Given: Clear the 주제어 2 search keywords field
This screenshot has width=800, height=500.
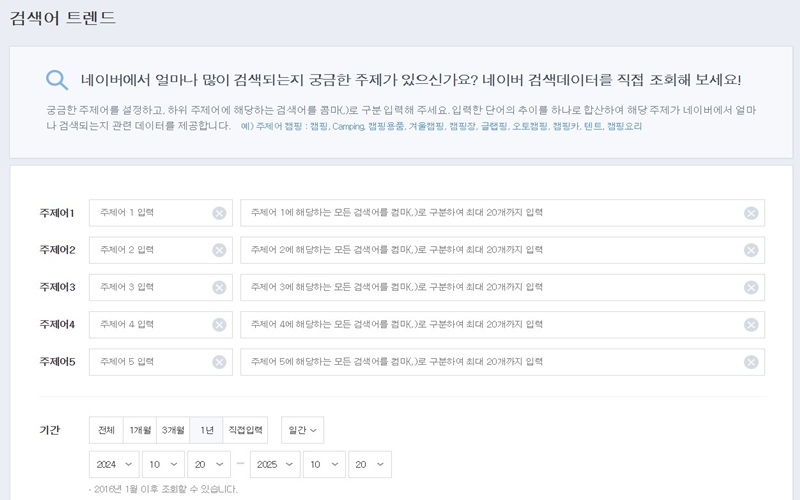Looking at the screenshot, I should [x=751, y=251].
